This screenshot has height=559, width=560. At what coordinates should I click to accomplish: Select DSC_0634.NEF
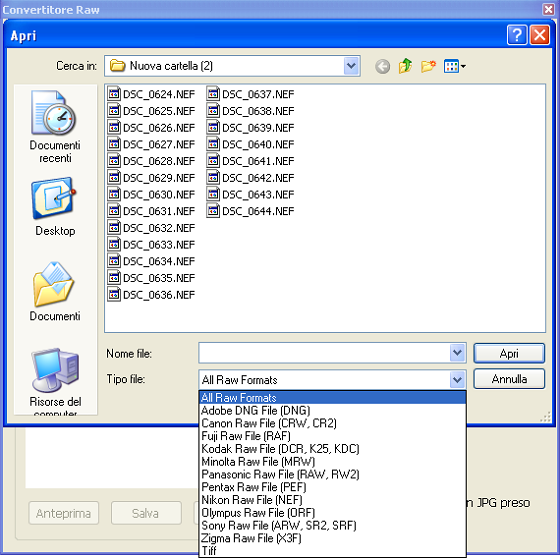[x=151, y=261]
